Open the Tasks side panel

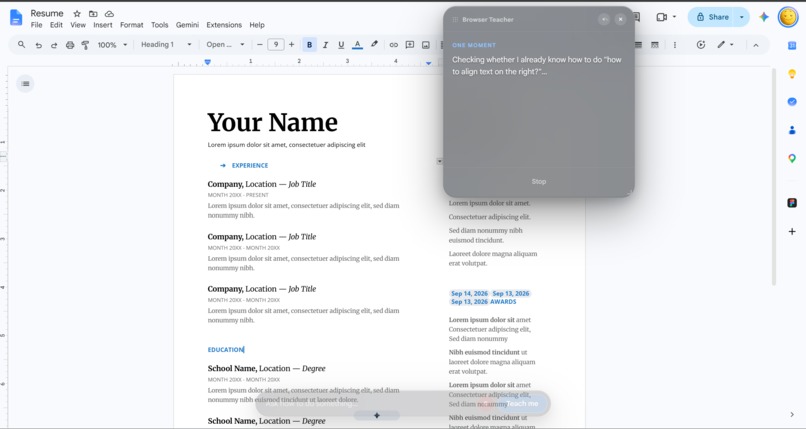(792, 102)
